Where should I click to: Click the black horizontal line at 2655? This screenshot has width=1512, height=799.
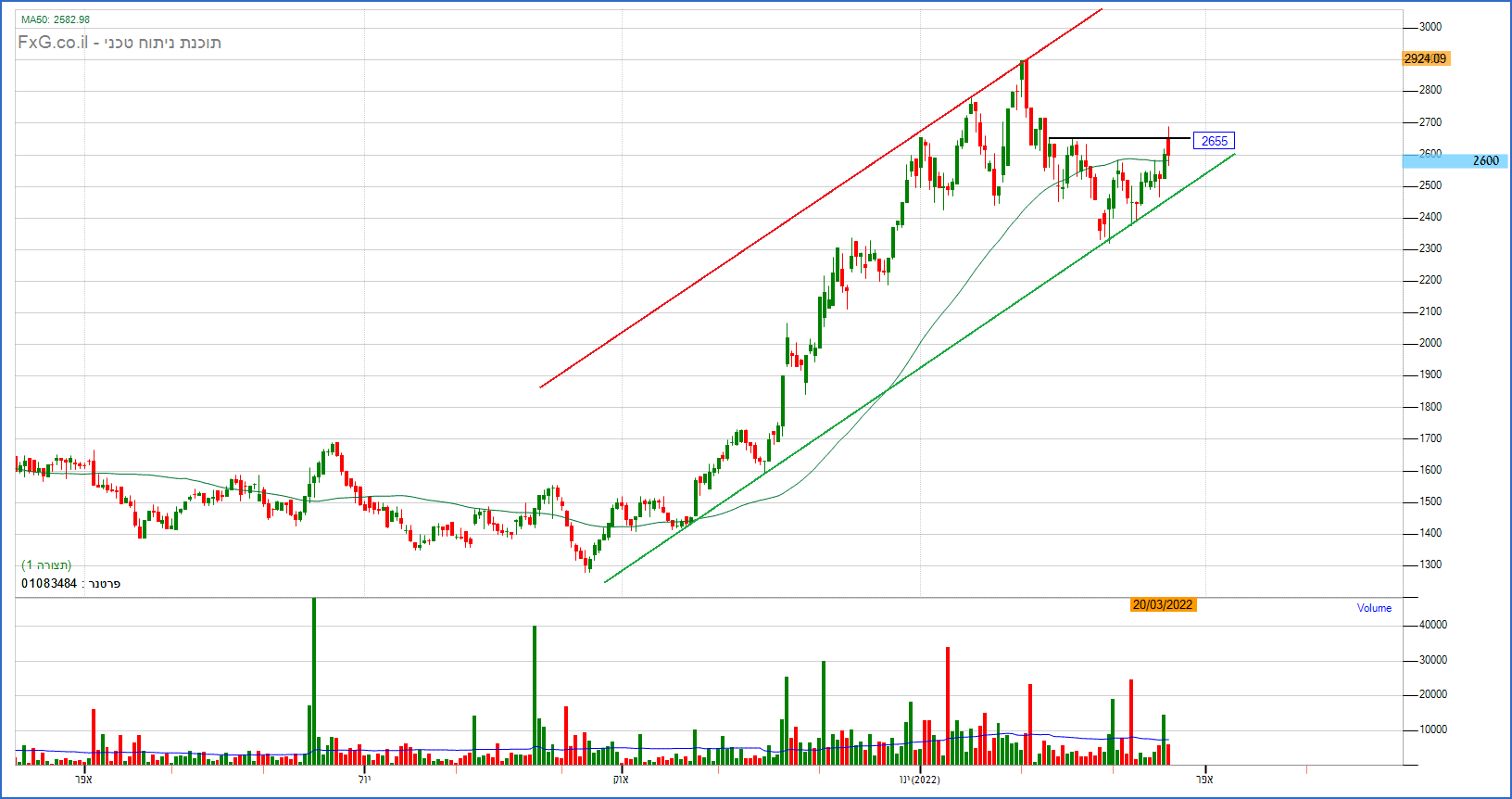click(1119, 138)
